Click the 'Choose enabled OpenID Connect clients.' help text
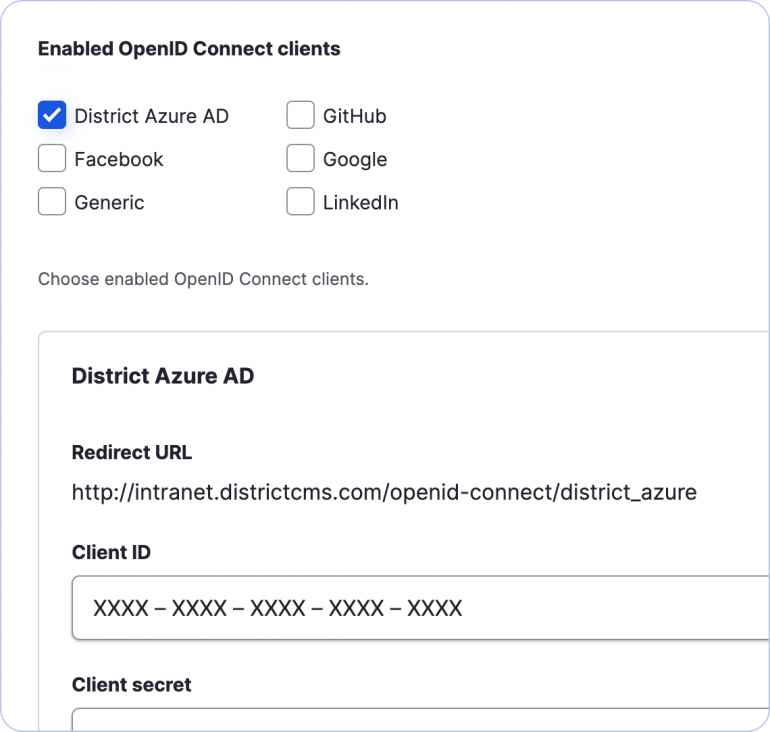The height and width of the screenshot is (732, 770). point(203,279)
